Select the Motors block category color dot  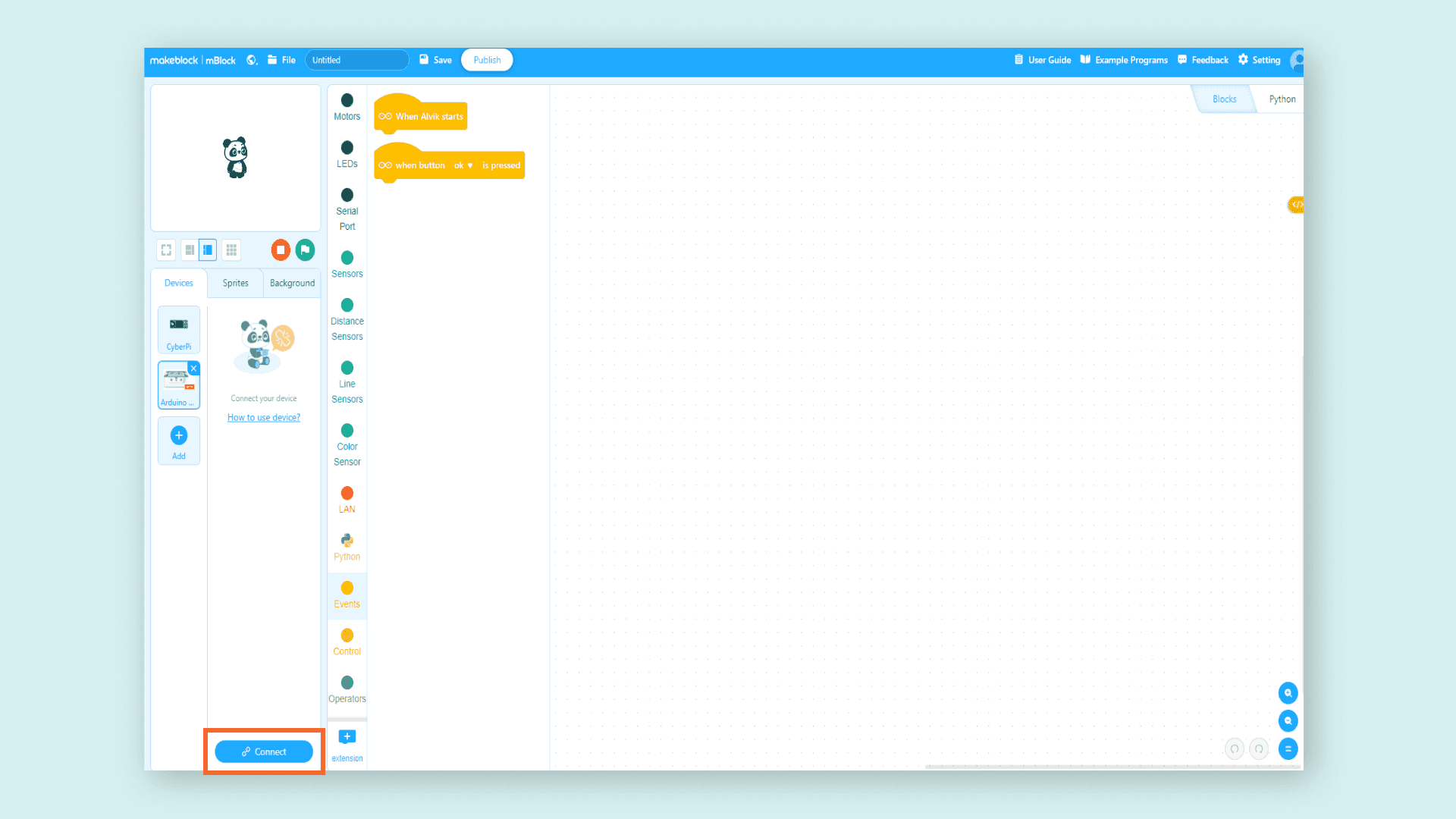tap(347, 100)
